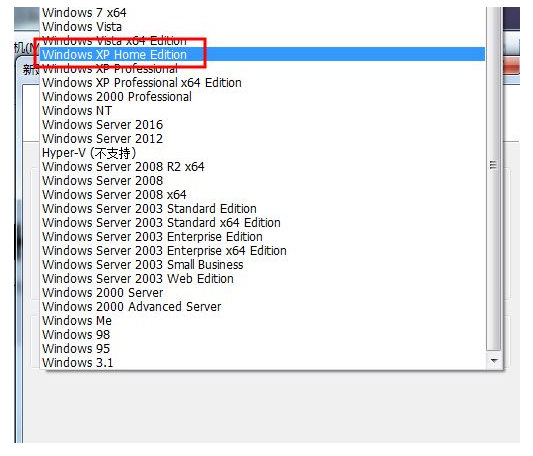Select Windows Me option
Screen dimensions: 533x456
tap(262, 320)
